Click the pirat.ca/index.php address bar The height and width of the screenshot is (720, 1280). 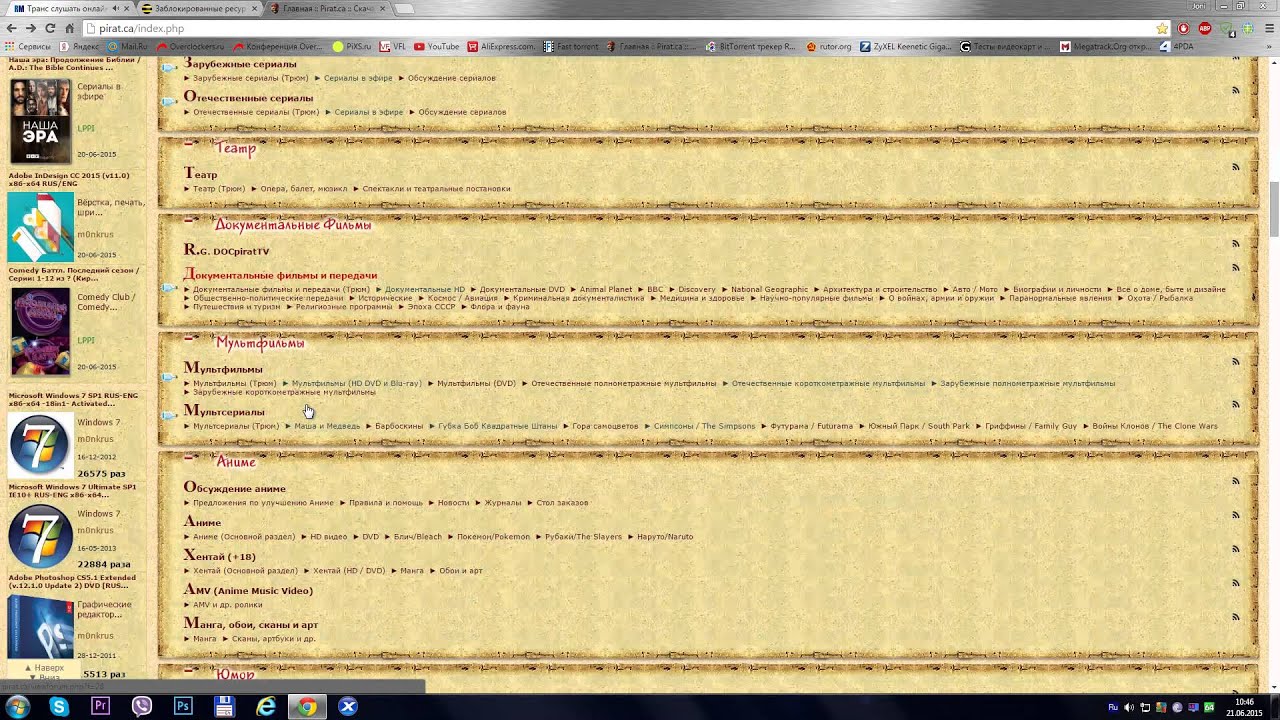(620, 29)
